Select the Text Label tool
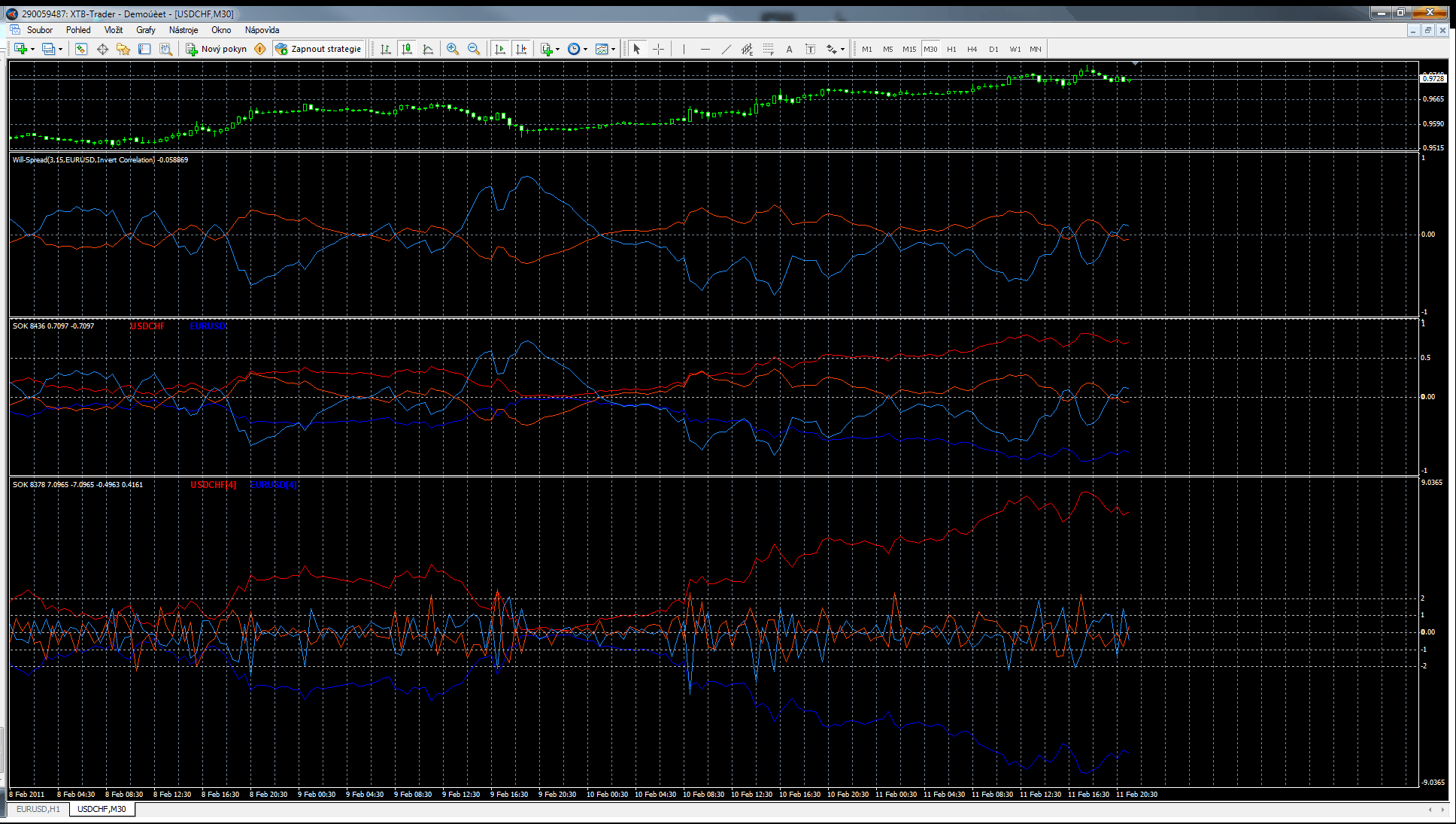This screenshot has width=1456, height=824. (x=810, y=49)
